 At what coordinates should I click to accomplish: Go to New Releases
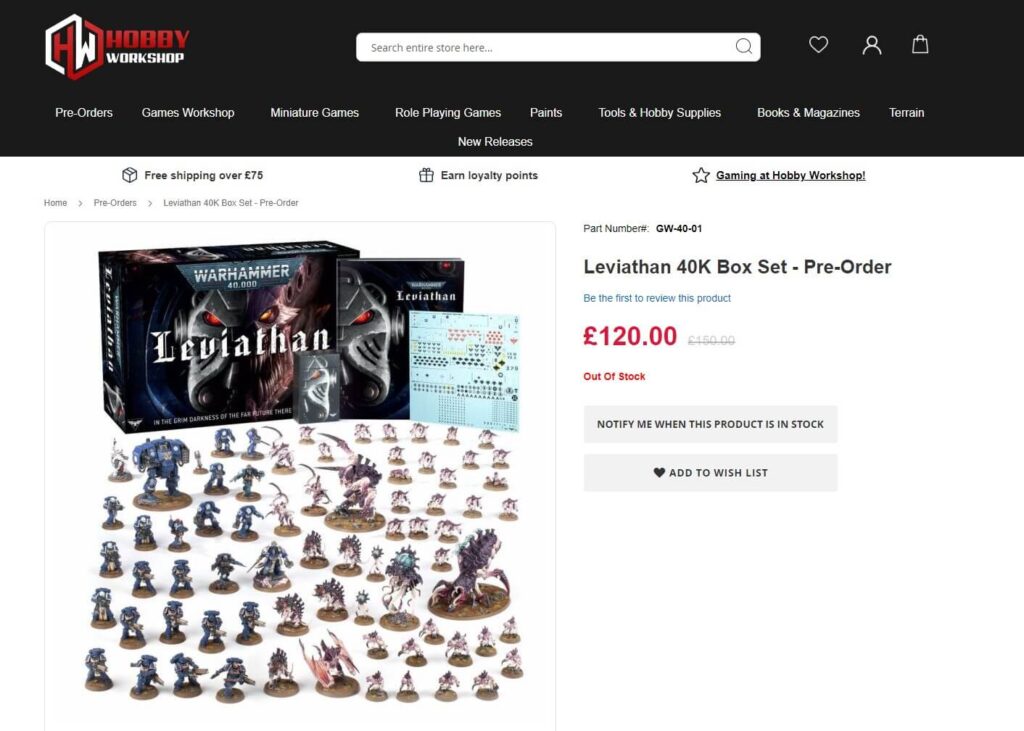[x=495, y=142]
